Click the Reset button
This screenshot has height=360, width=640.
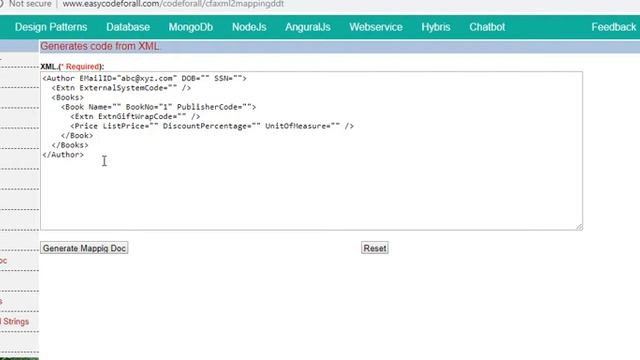(375, 248)
